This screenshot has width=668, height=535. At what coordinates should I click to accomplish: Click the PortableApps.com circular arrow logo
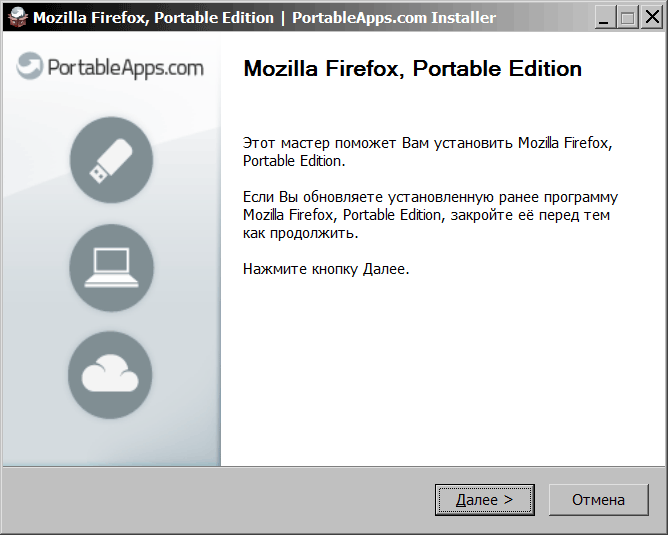pyautogui.click(x=31, y=68)
